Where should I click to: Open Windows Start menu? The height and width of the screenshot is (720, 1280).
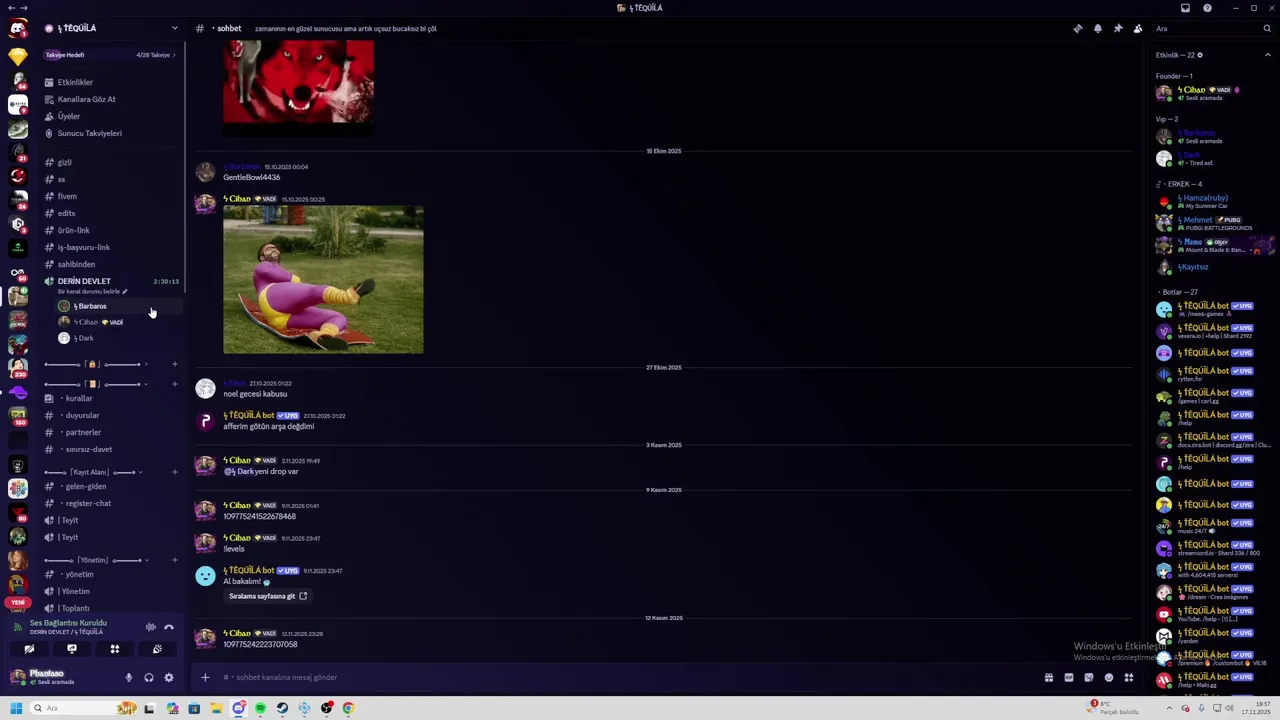[x=16, y=708]
